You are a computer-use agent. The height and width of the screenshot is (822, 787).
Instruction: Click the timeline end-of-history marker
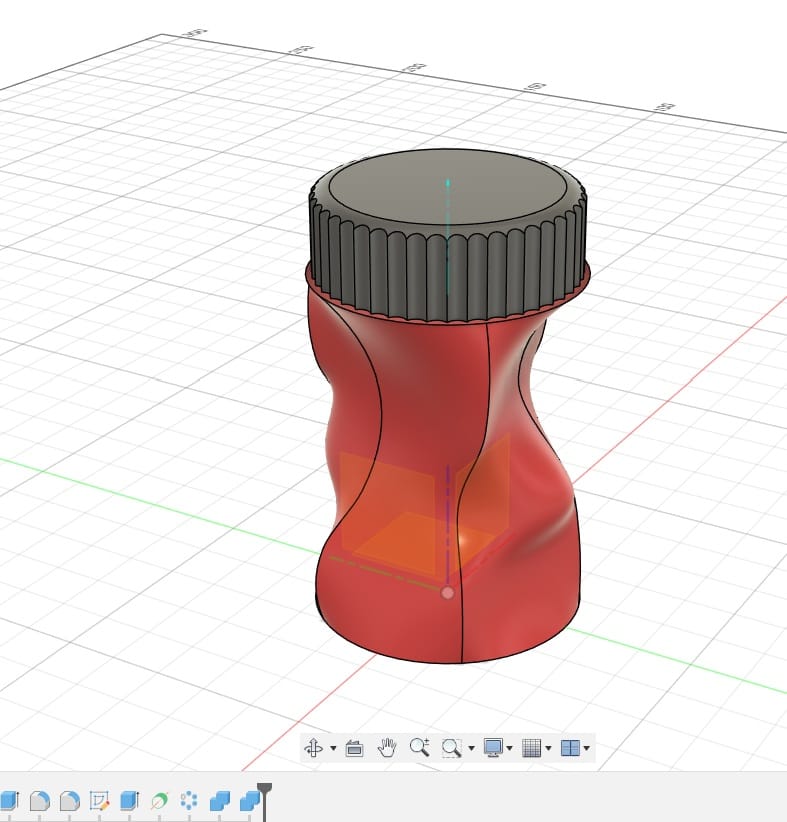click(x=265, y=797)
